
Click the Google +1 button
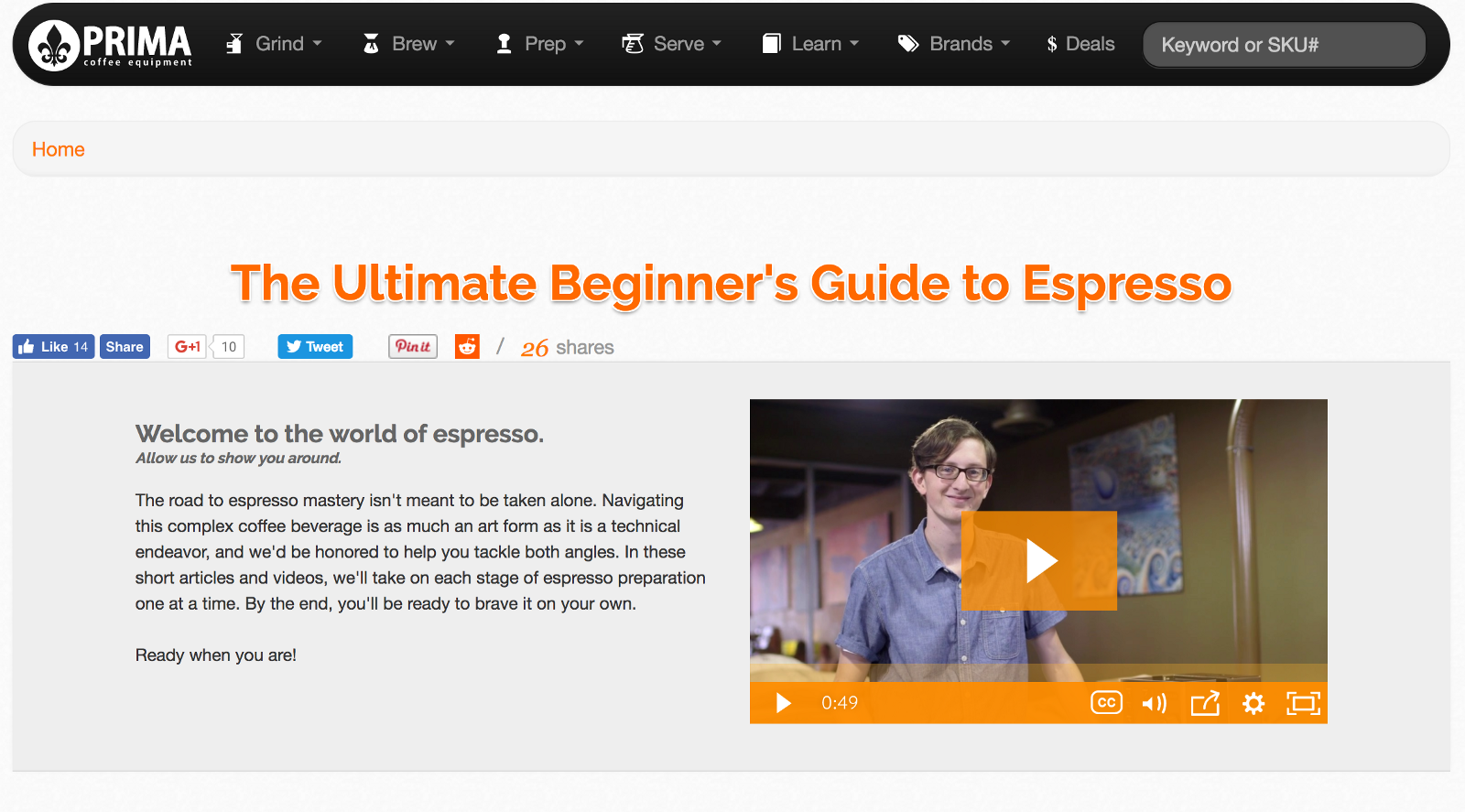pyautogui.click(x=188, y=347)
